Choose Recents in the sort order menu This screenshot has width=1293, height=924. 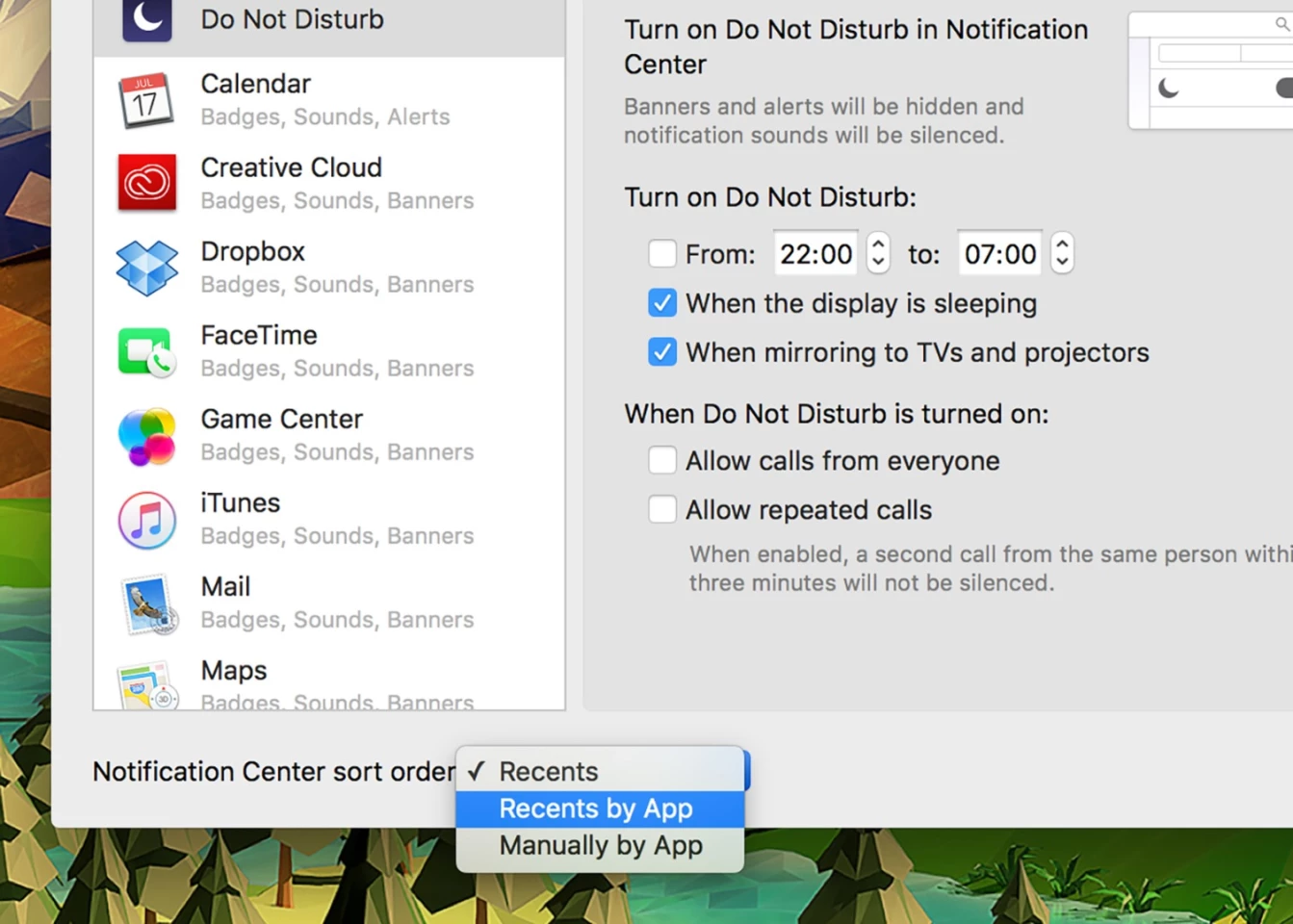pyautogui.click(x=600, y=771)
